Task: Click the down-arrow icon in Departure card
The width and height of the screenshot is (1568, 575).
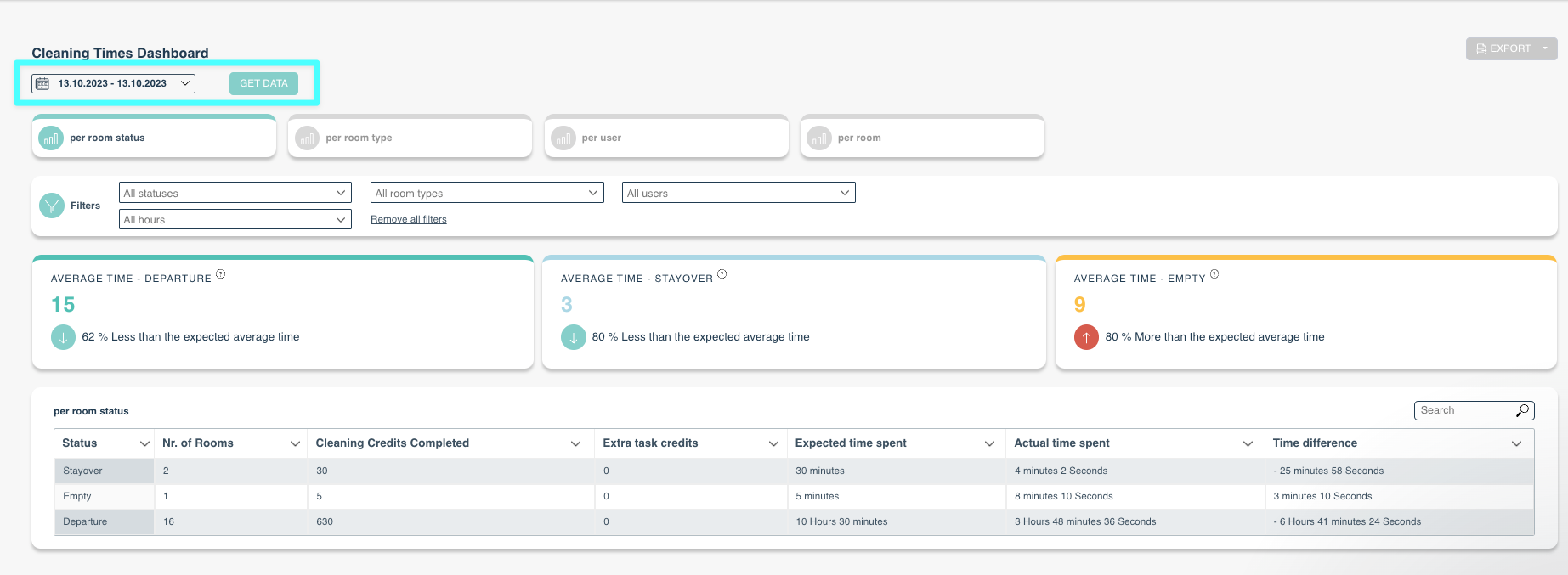Action: (64, 337)
